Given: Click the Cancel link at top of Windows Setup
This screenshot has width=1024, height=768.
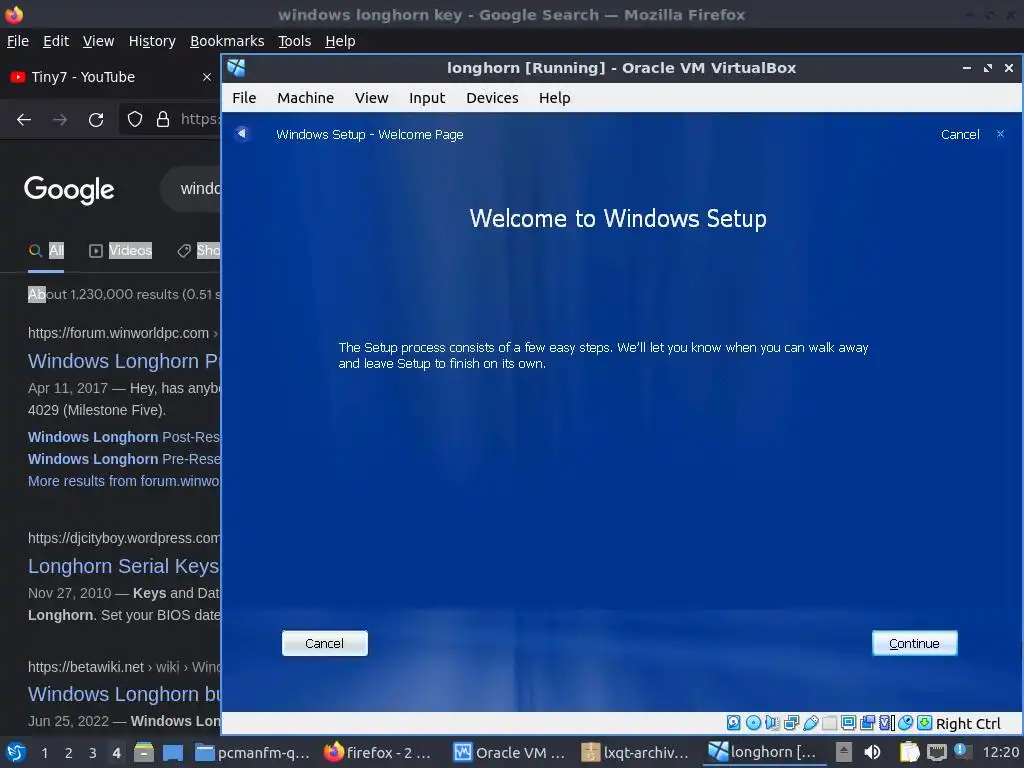Looking at the screenshot, I should [x=960, y=135].
